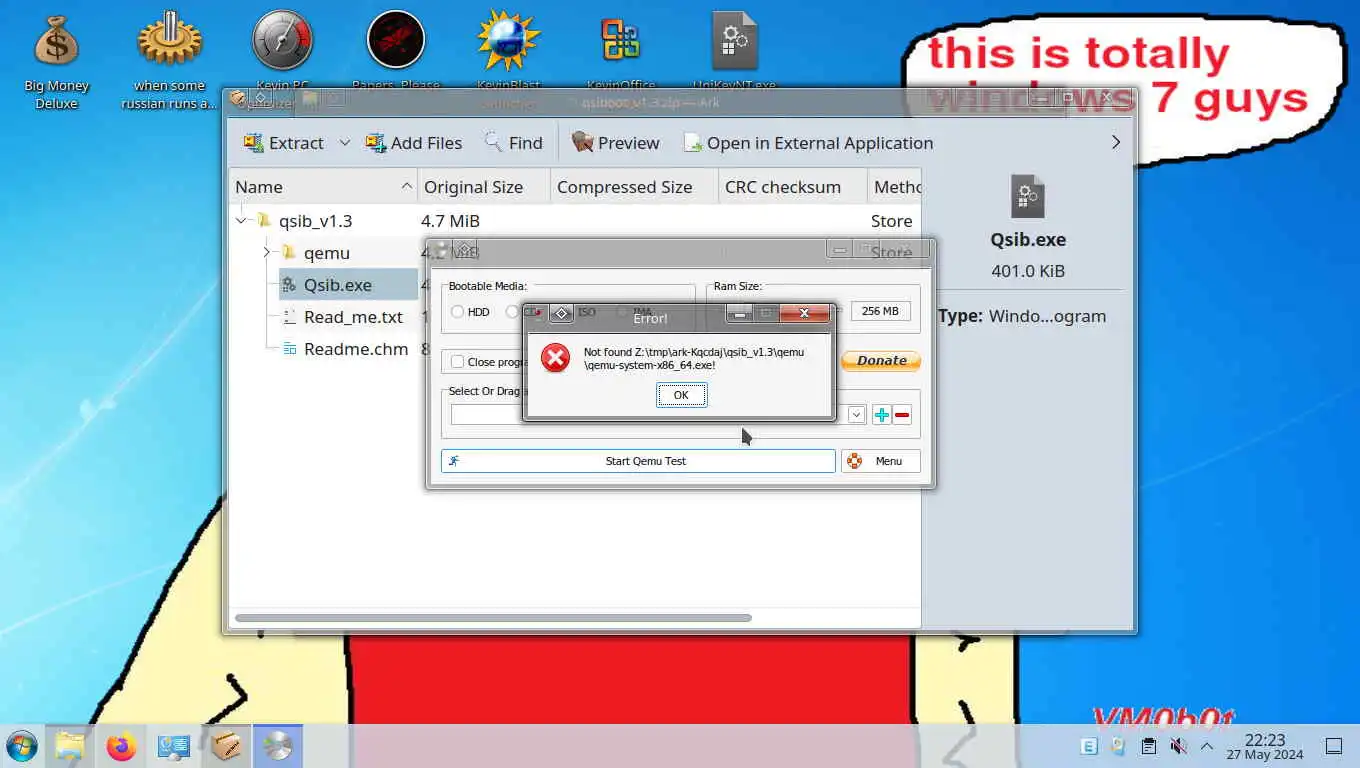
Task: Close the Error dialog with the red X
Action: pos(805,313)
